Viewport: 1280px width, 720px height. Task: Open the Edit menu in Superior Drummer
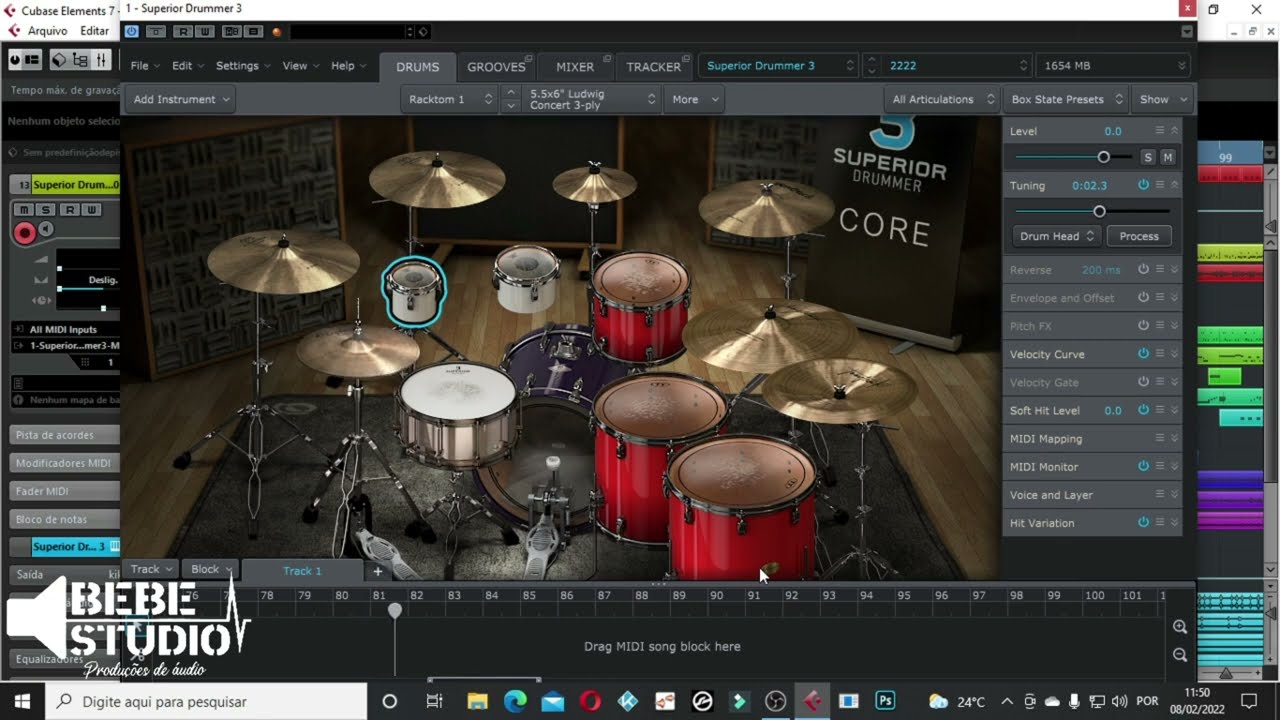click(x=187, y=66)
